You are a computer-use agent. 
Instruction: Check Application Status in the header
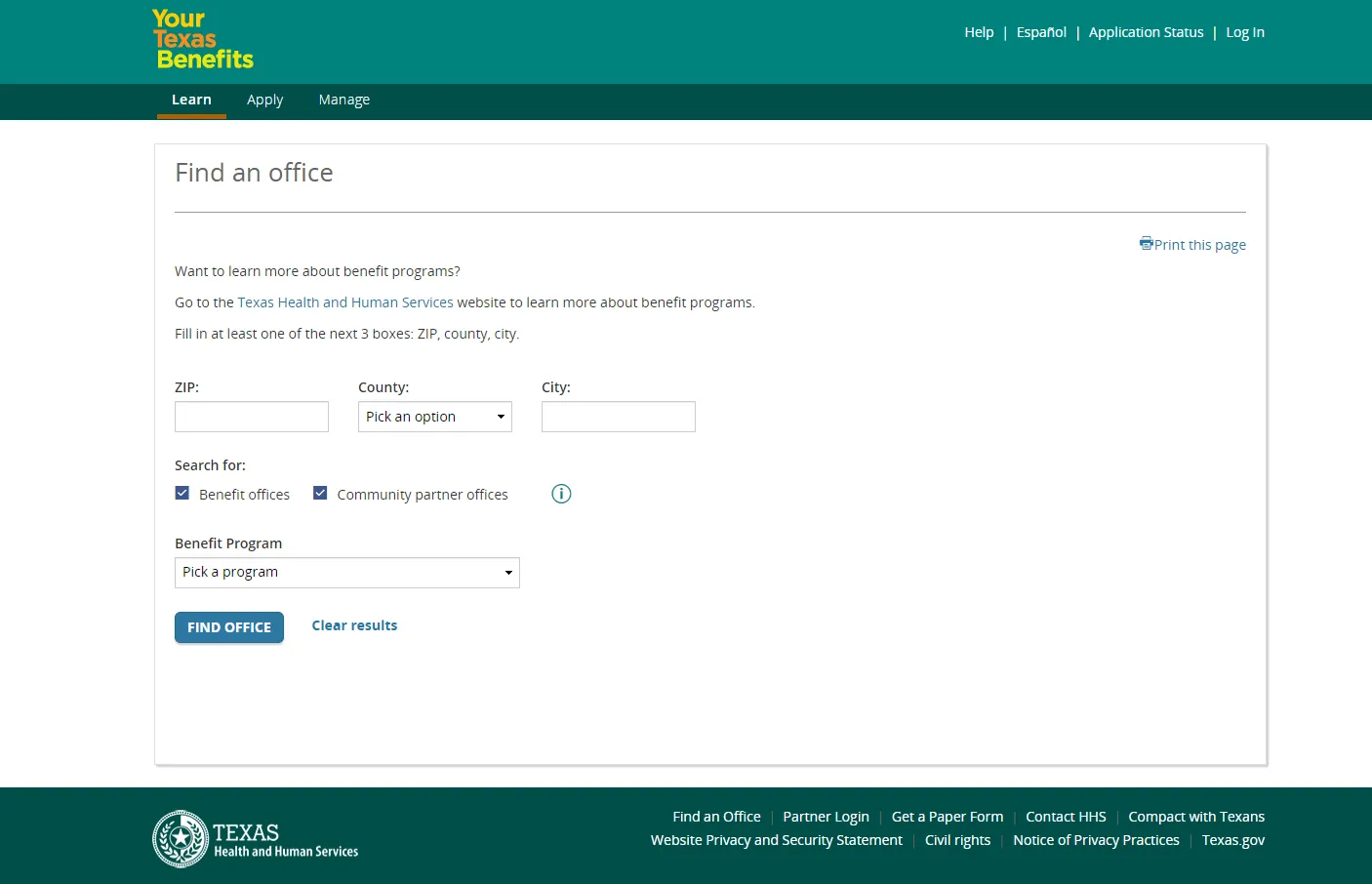tap(1147, 32)
